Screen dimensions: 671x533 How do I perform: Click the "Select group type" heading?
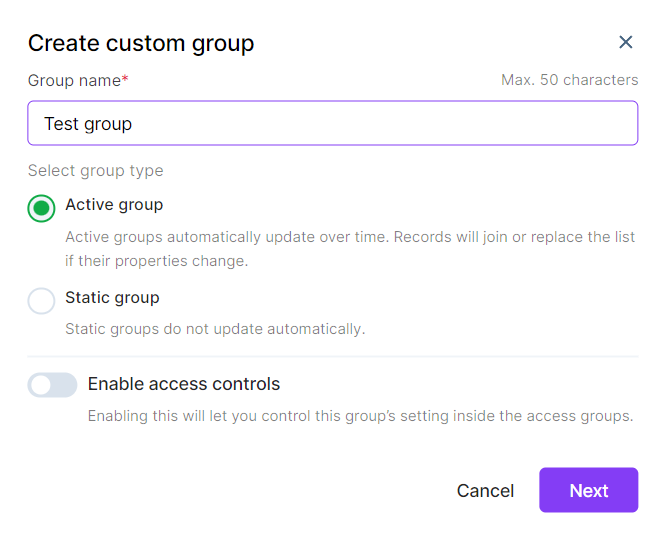95,171
